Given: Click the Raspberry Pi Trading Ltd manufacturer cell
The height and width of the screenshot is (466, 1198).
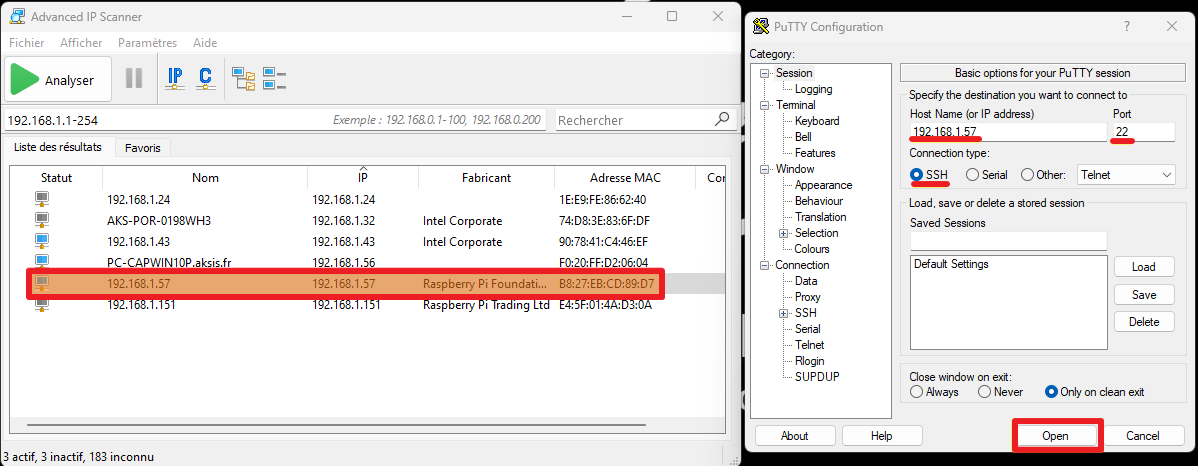Looking at the screenshot, I should pos(487,305).
